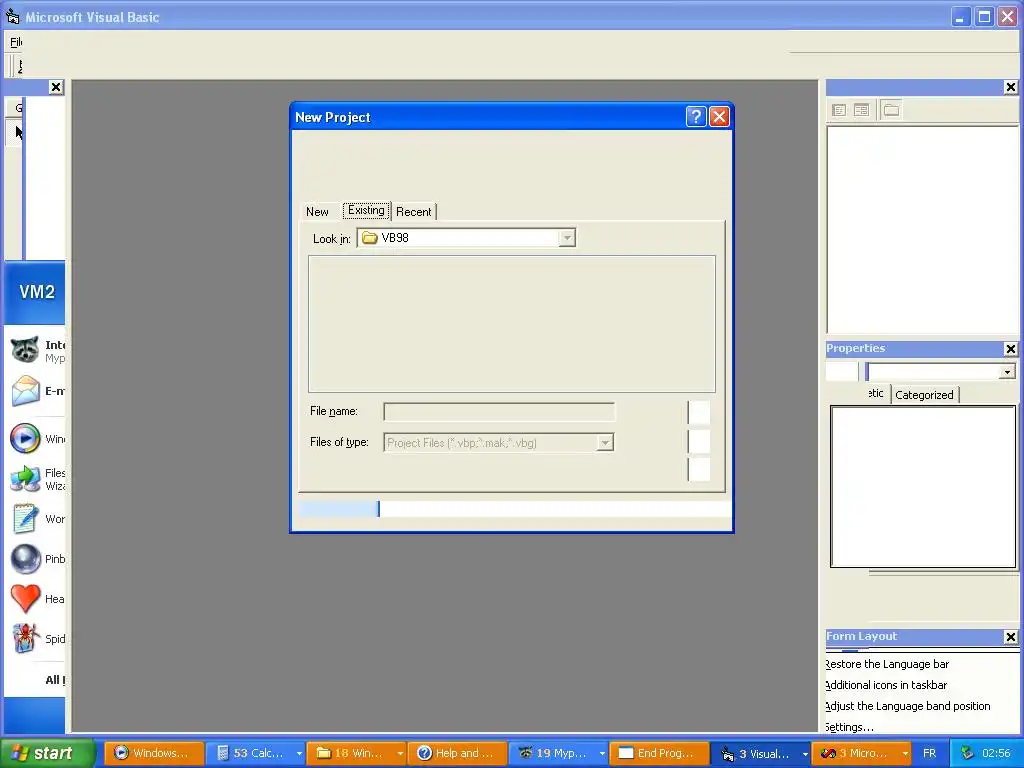Open the File menu
Viewport: 1024px width, 768px height.
[x=16, y=42]
